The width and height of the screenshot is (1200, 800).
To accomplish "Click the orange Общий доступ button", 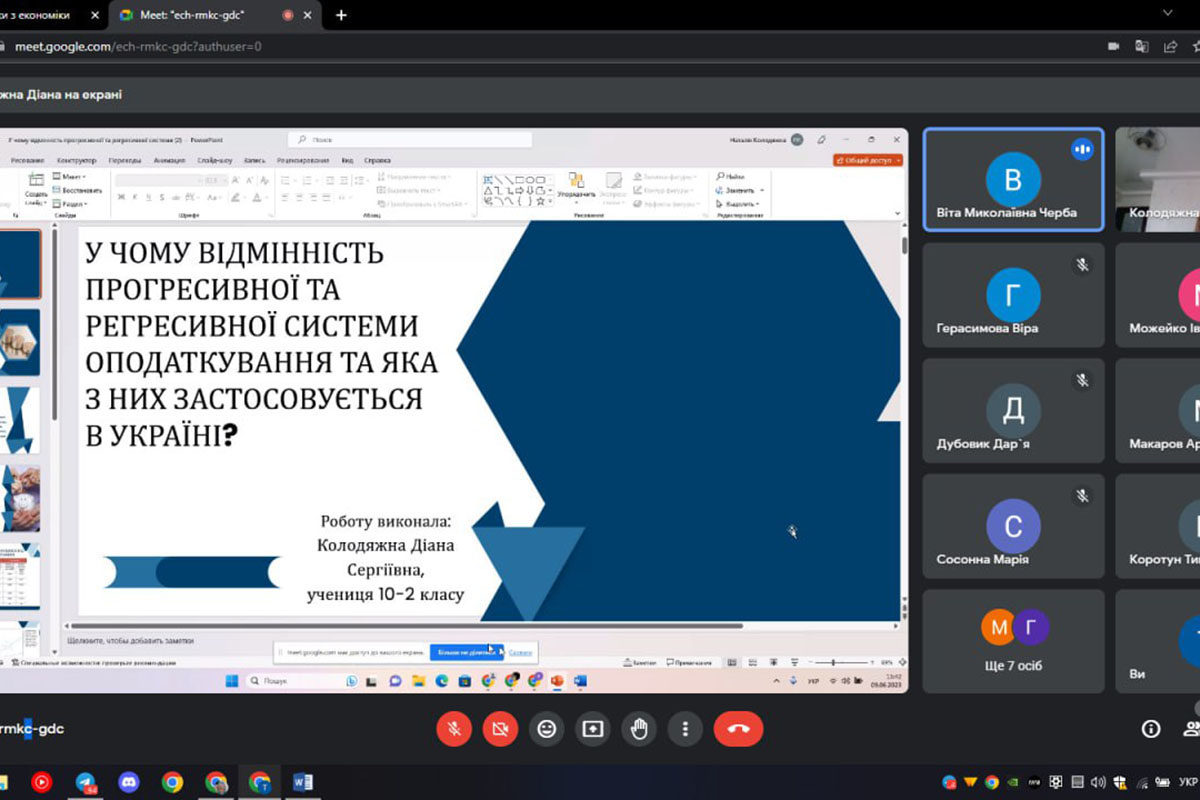I will tap(867, 160).
